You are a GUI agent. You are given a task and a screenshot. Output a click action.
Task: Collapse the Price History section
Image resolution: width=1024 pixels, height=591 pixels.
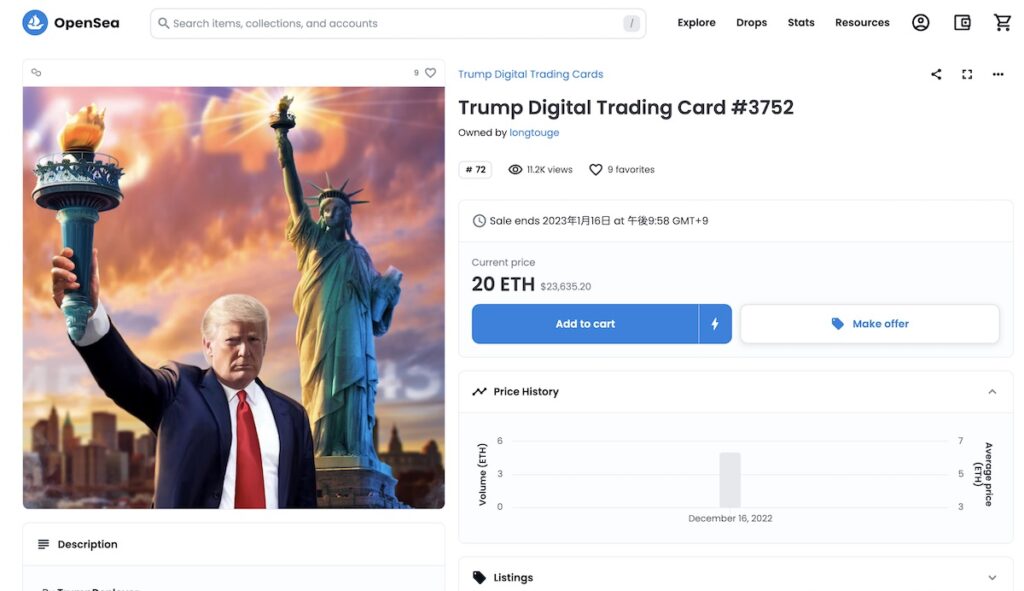pos(992,392)
